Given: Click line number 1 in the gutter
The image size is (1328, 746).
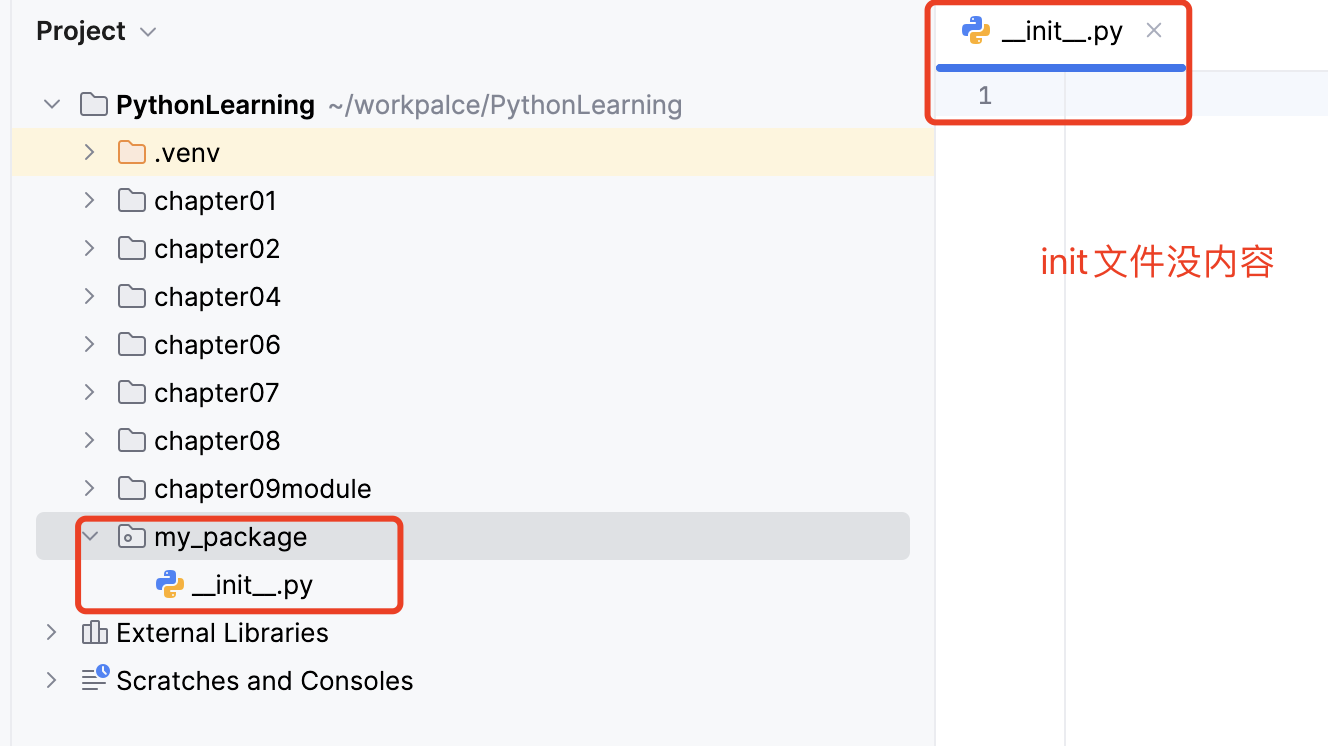Looking at the screenshot, I should 985,95.
